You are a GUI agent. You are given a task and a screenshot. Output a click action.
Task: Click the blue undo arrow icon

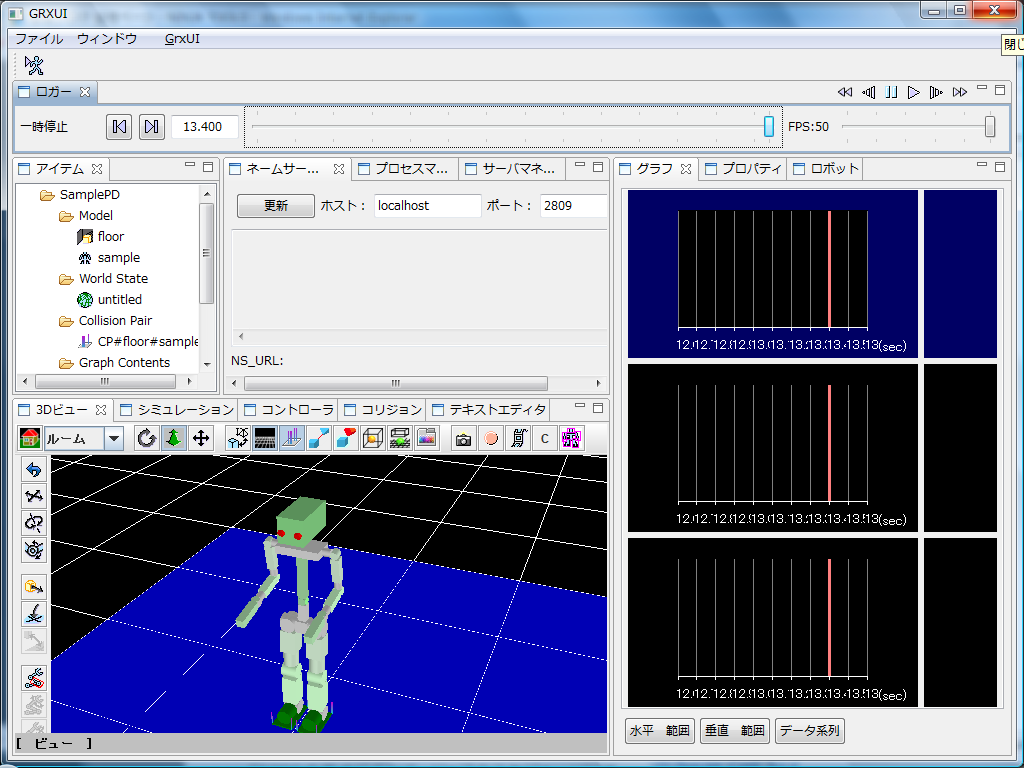point(34,470)
